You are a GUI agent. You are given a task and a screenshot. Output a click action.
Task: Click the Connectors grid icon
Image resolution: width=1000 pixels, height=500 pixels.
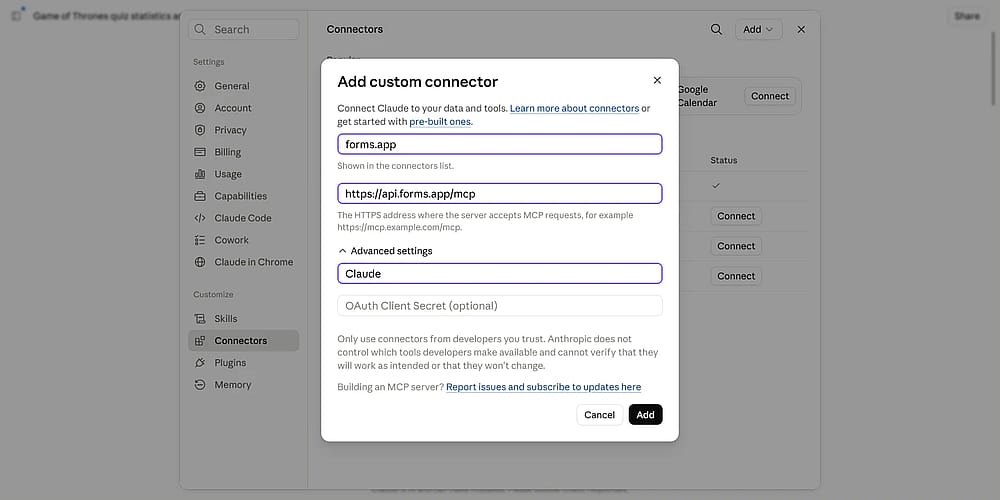coord(200,341)
